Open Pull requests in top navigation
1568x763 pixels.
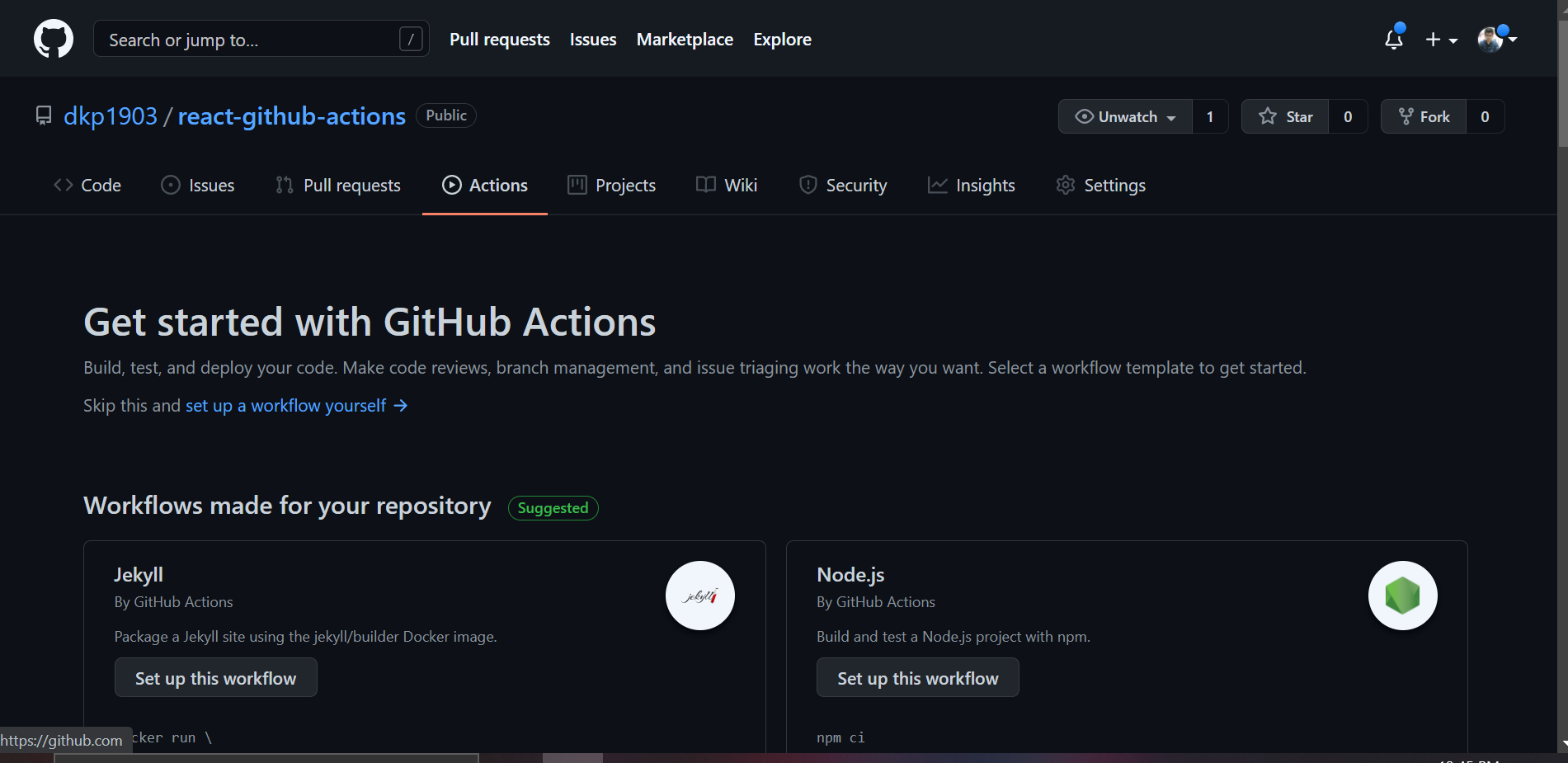500,40
